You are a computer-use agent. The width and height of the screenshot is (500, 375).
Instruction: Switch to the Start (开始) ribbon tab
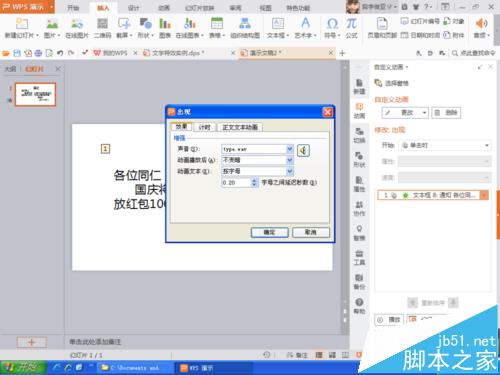[73, 8]
